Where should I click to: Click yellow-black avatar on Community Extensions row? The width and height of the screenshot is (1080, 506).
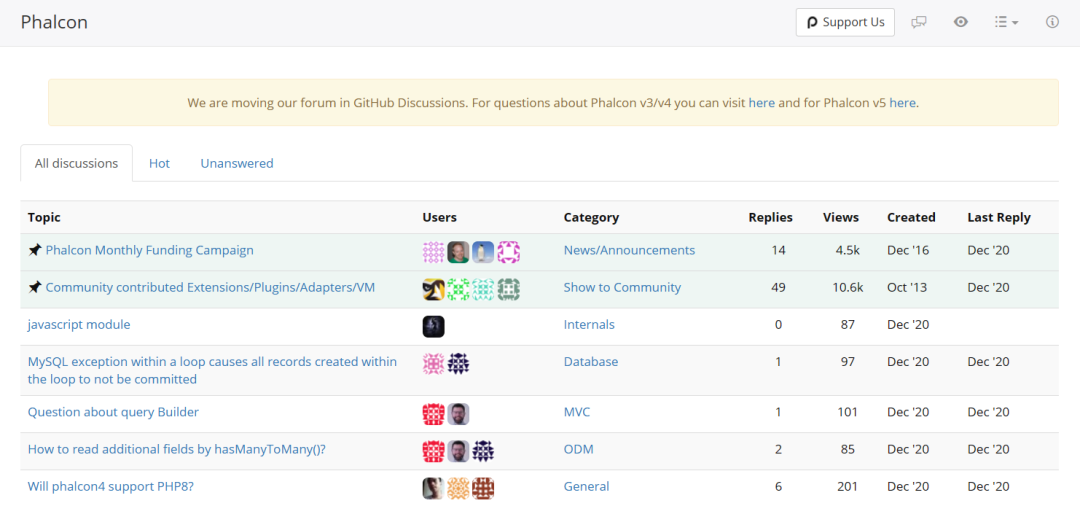pos(433,289)
